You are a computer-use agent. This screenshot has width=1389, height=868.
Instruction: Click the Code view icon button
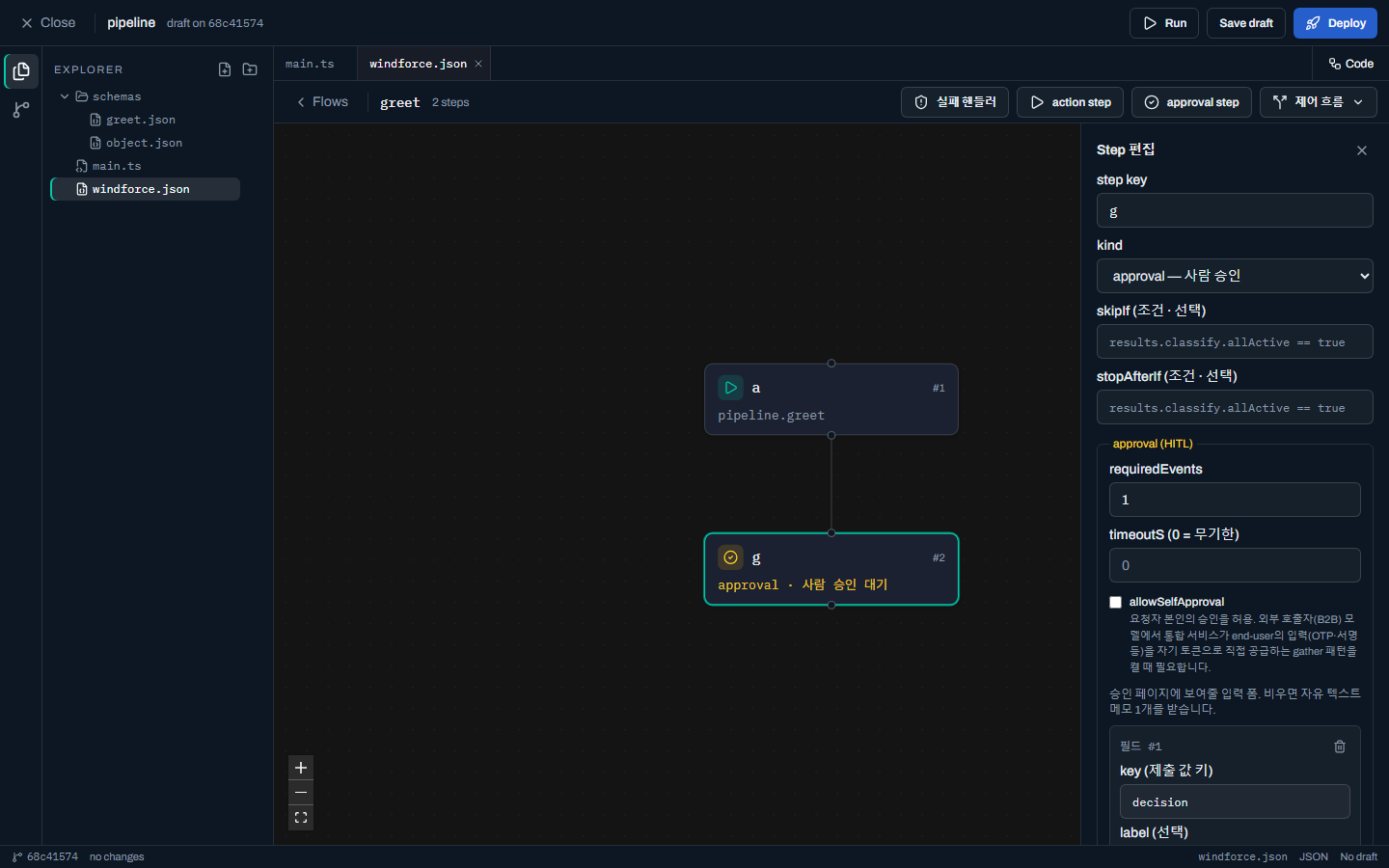[1351, 64]
